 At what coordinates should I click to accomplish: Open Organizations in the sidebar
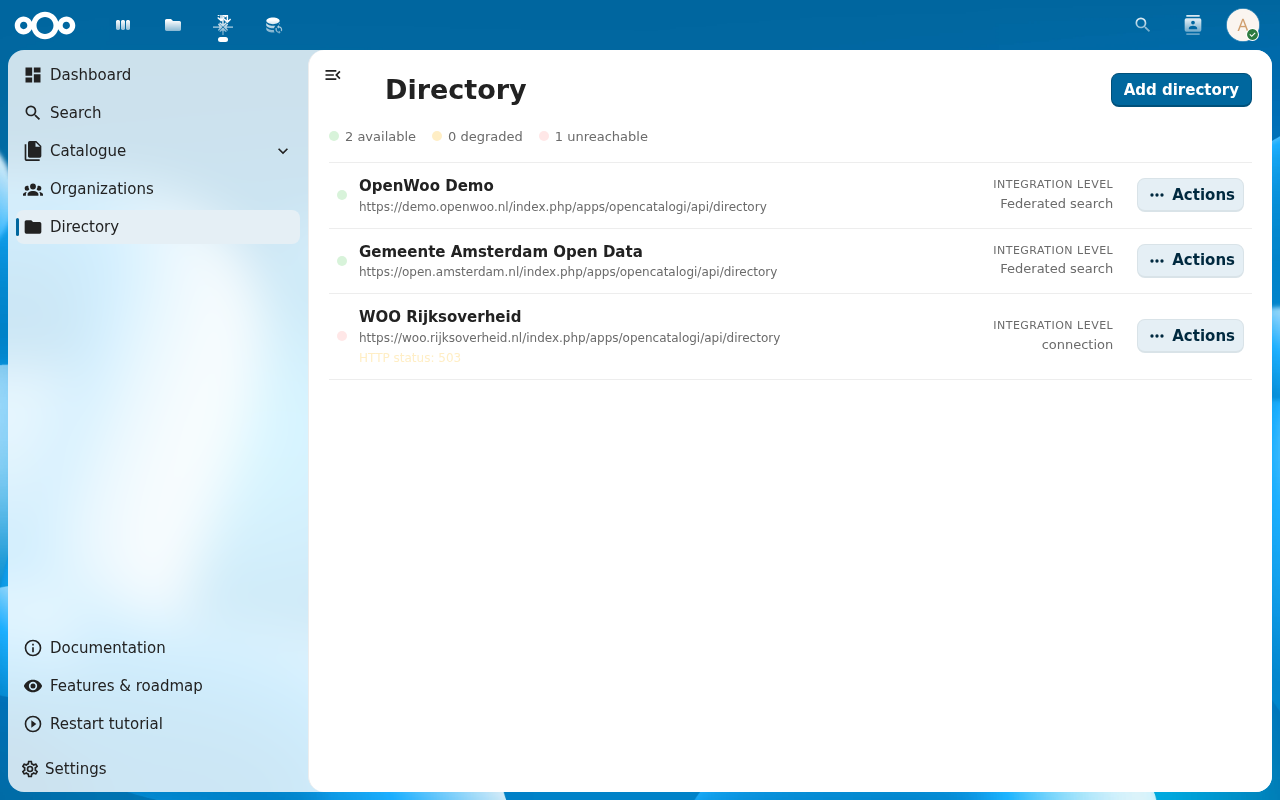coord(158,189)
